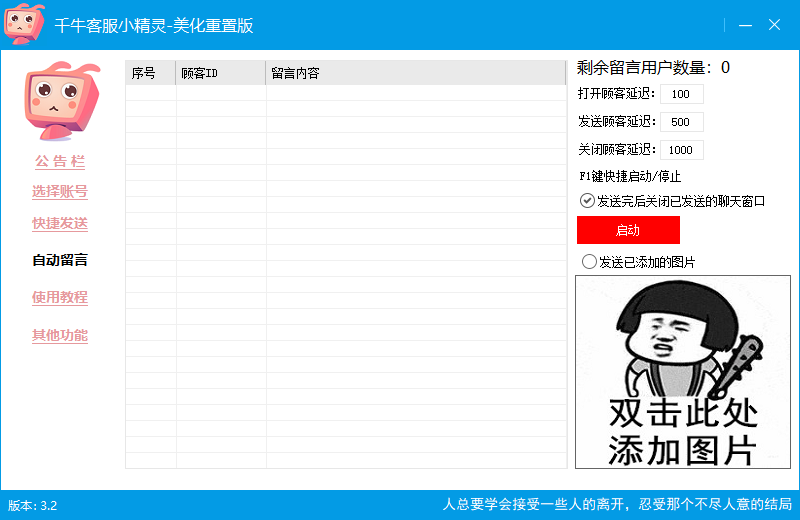This screenshot has height=520, width=800.
Task: Click the window title 千牛客服小精灵-美化重置版
Action: 154,25
